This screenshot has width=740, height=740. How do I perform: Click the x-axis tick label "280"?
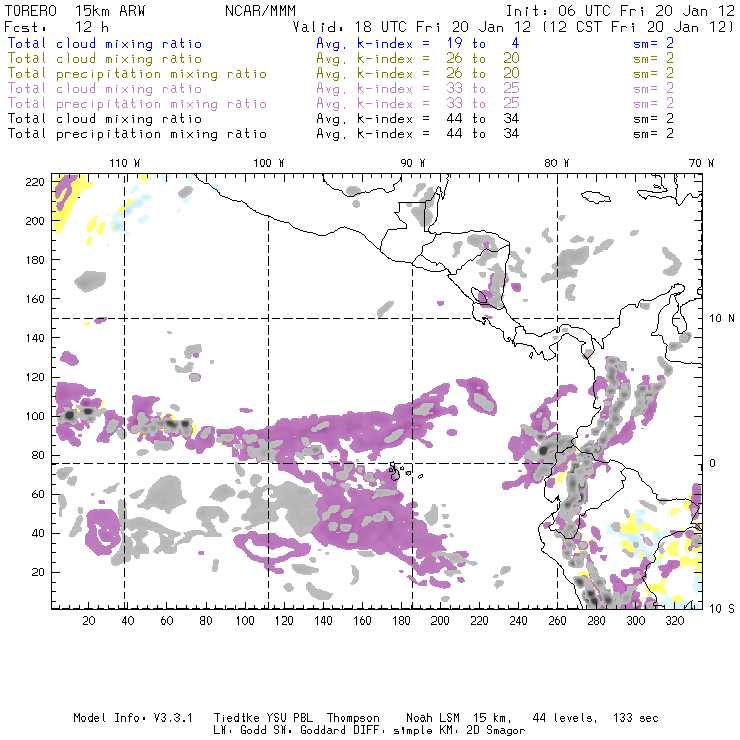point(597,621)
